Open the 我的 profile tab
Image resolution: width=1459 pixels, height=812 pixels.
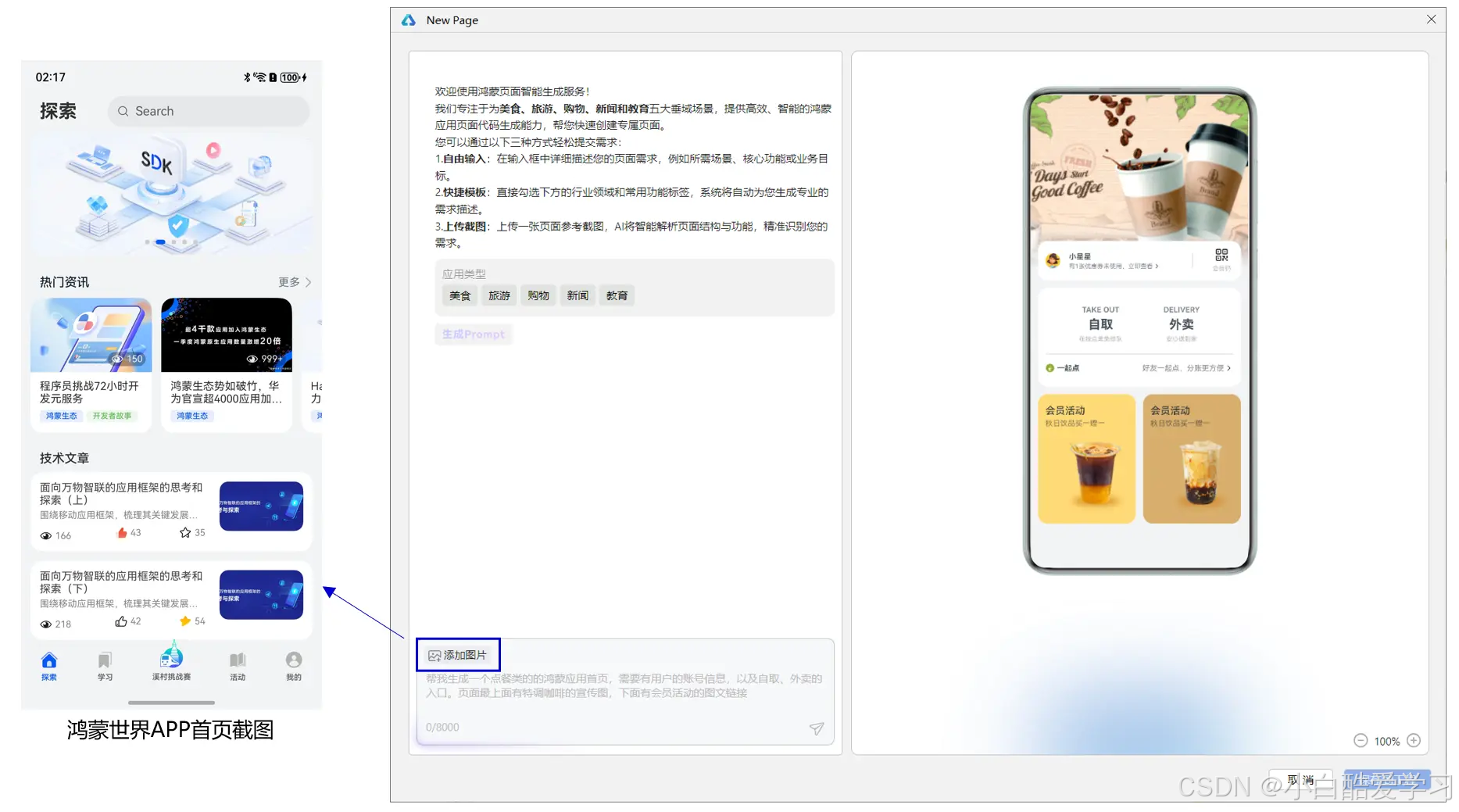294,667
